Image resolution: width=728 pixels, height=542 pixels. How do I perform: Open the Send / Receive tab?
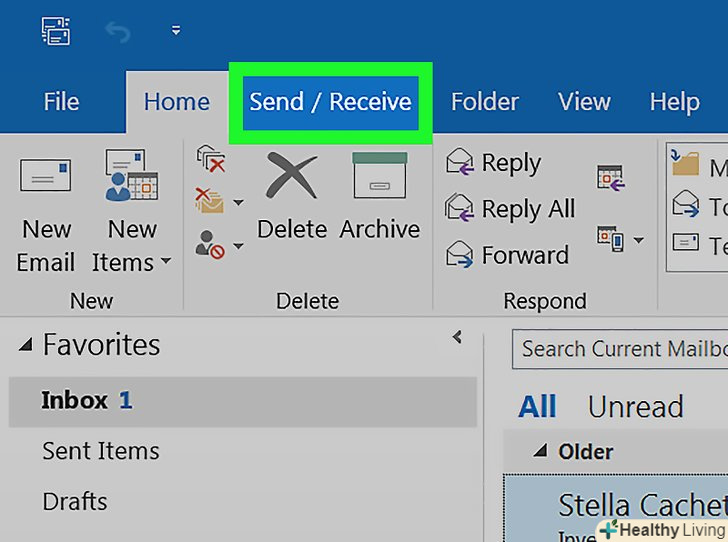330,102
